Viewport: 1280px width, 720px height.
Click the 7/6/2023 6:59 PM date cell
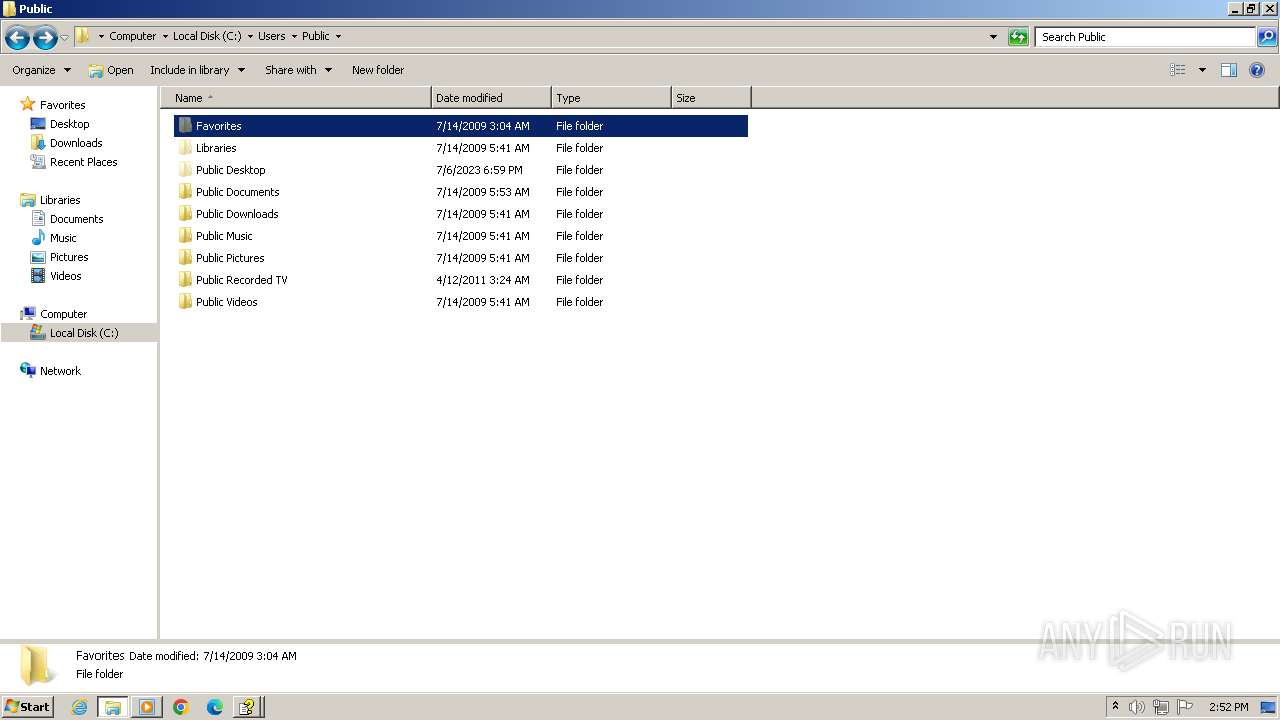click(479, 170)
